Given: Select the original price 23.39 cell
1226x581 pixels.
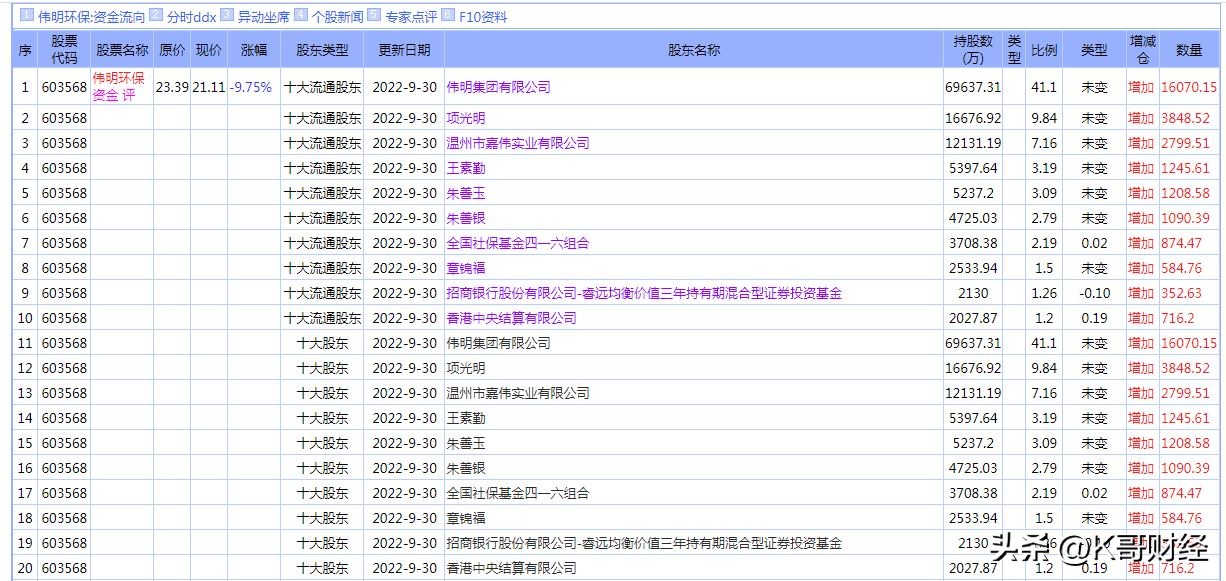Looking at the screenshot, I should (x=172, y=87).
